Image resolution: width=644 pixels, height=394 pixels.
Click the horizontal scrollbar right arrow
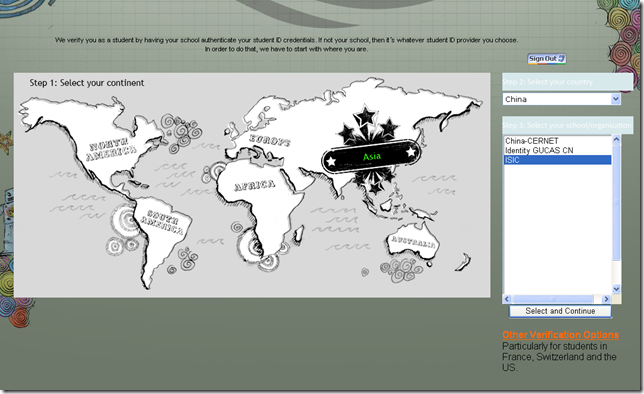click(606, 299)
